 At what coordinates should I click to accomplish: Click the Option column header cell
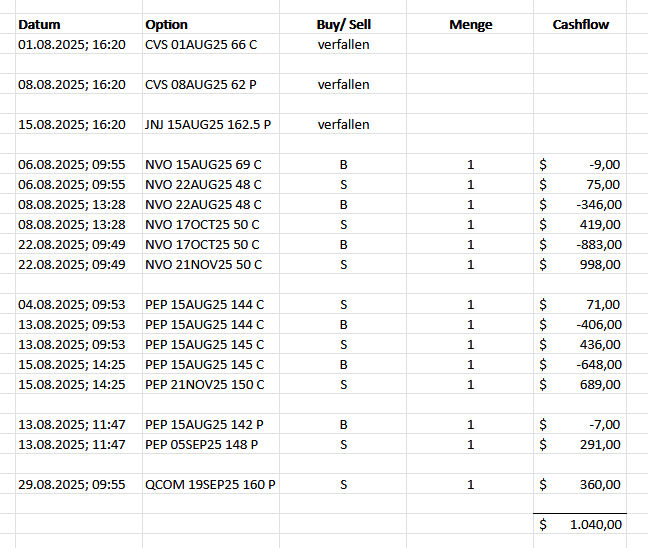[x=166, y=24]
